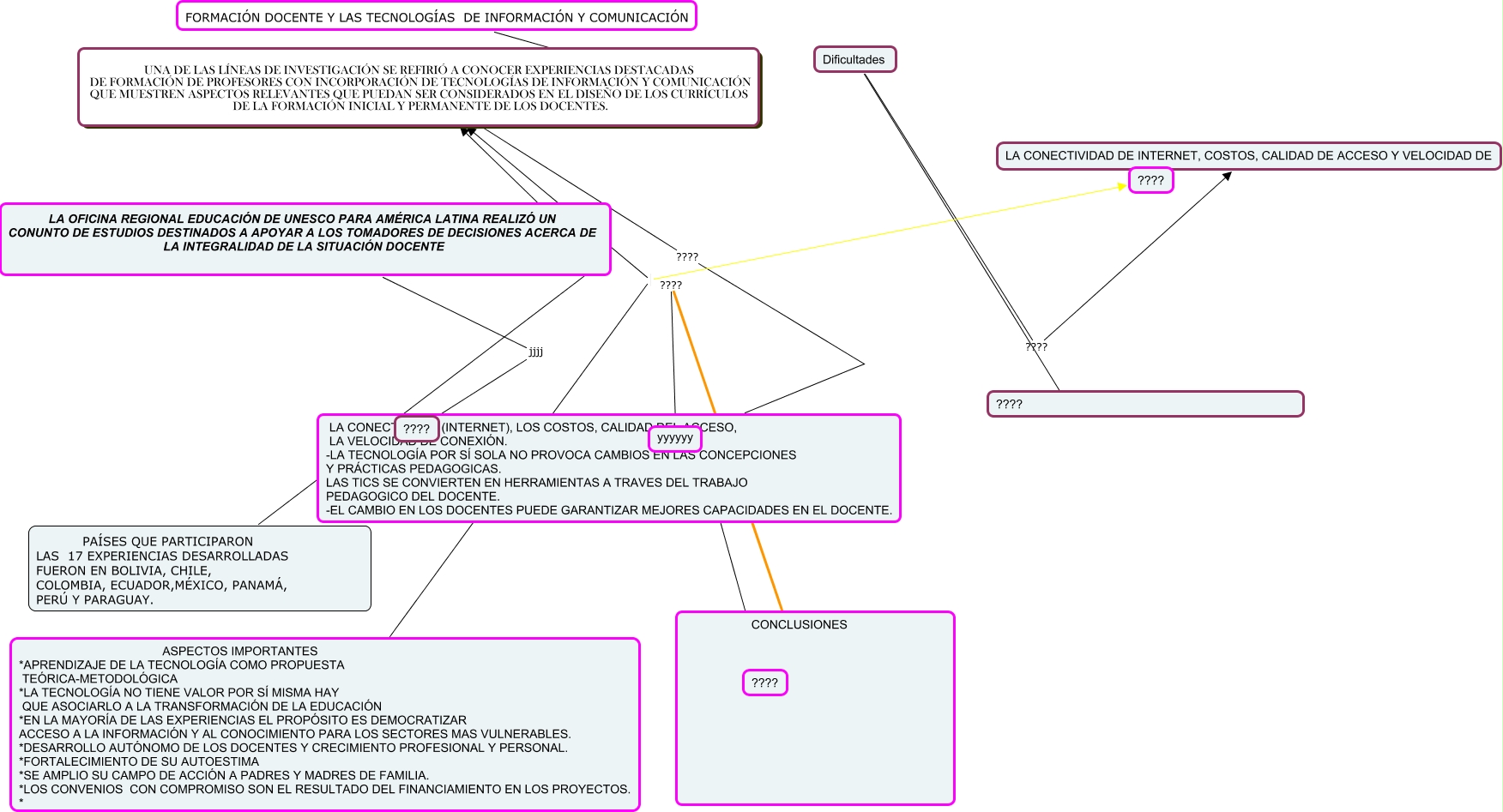Select the jjjj link label

coord(536,352)
